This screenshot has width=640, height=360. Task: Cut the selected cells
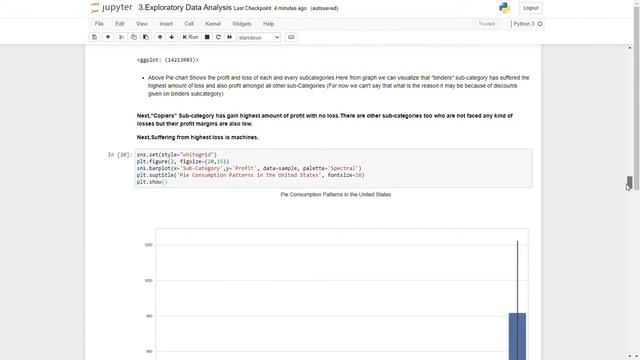121,37
